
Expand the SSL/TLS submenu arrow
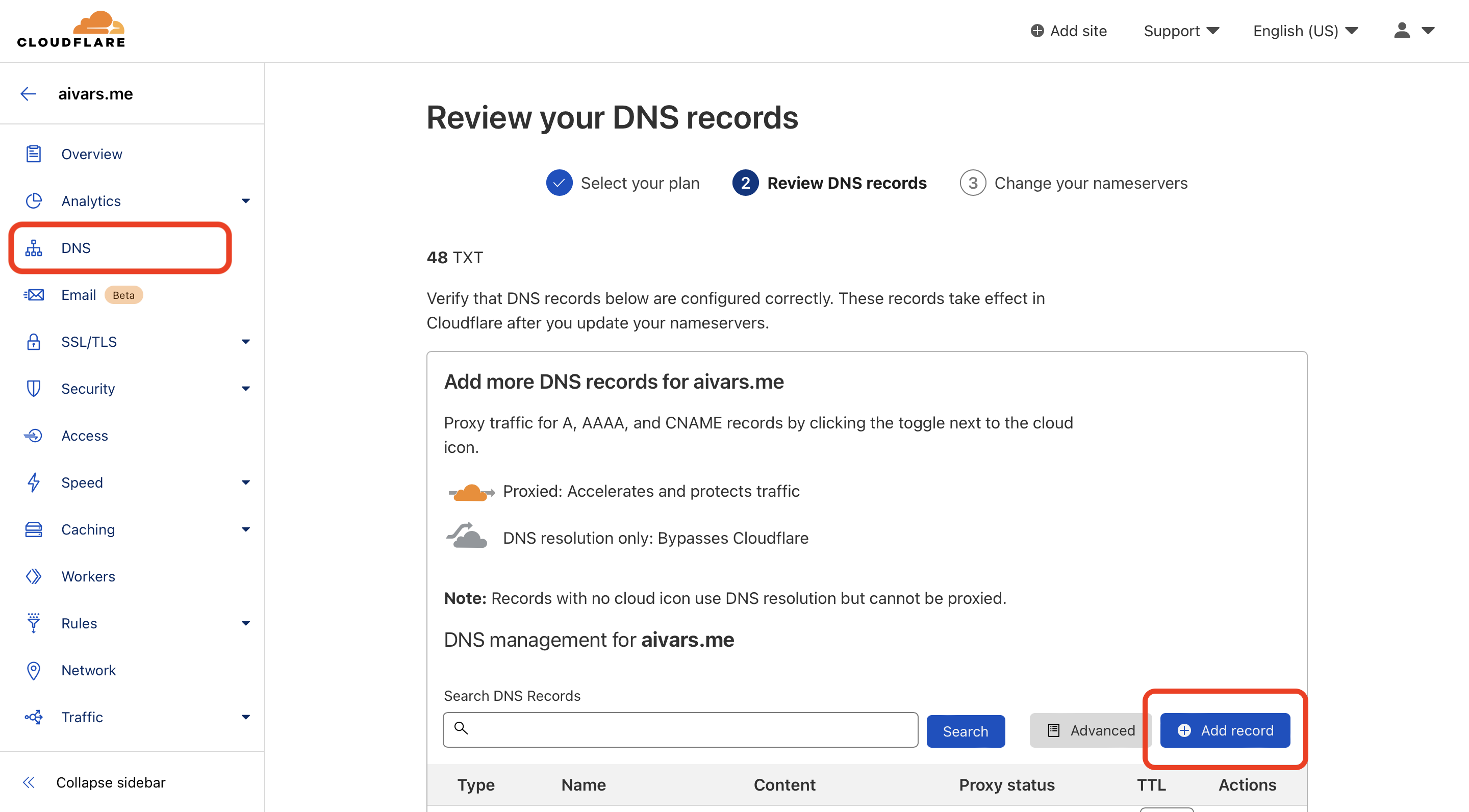click(246, 342)
